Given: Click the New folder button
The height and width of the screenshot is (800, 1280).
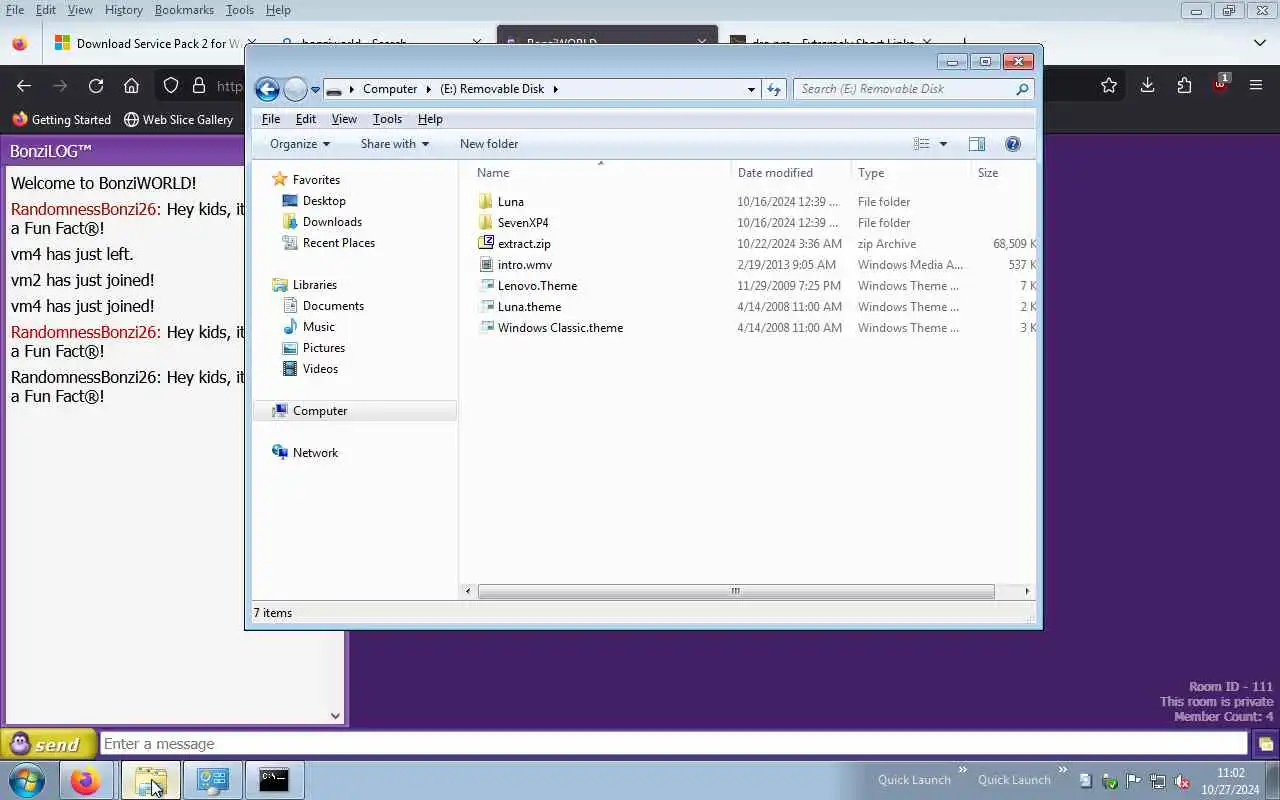Looking at the screenshot, I should click(x=489, y=144).
